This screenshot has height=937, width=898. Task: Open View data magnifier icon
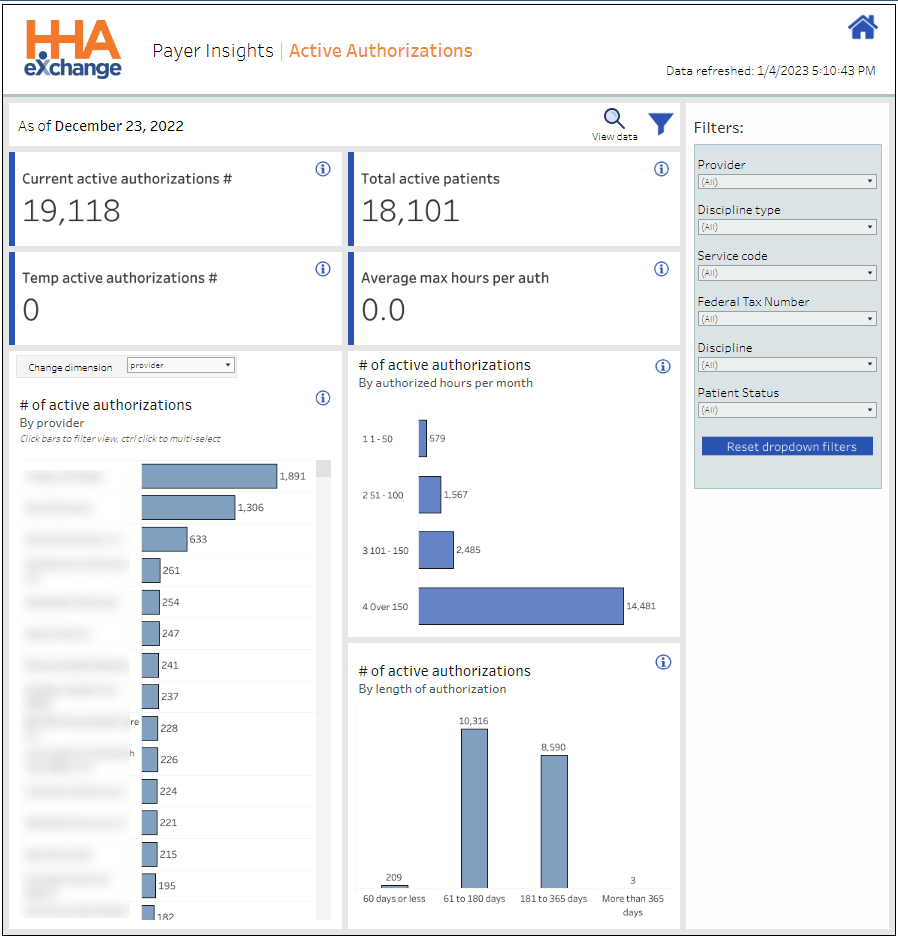(x=614, y=120)
